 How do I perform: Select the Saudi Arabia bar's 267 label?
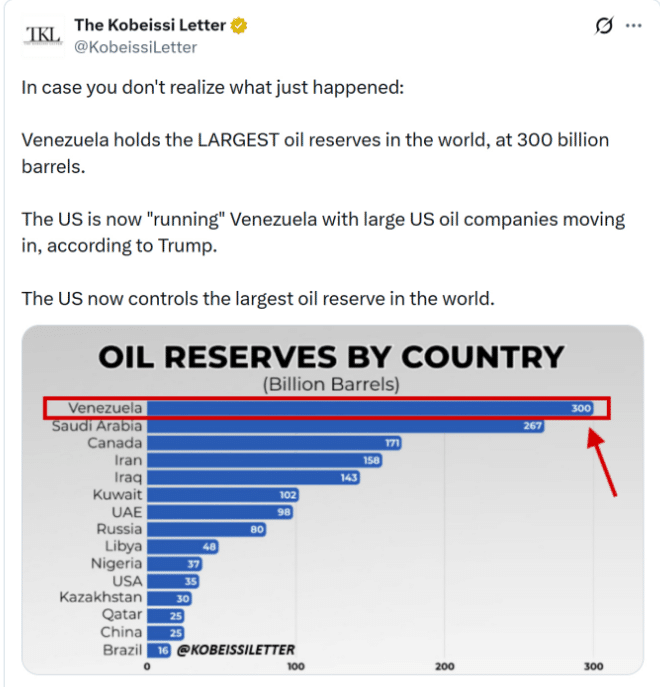point(532,426)
